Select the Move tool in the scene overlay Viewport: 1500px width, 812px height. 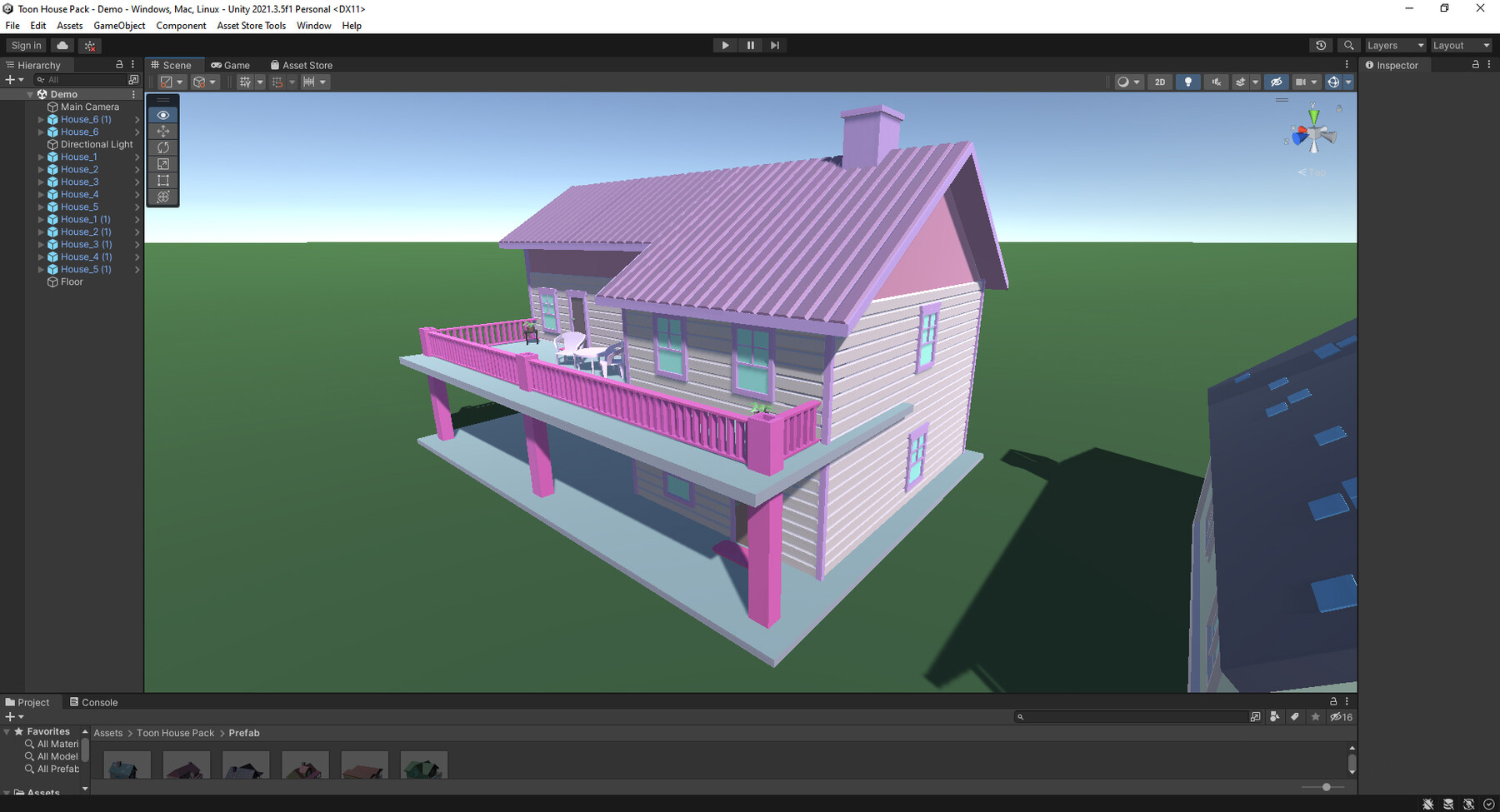(x=162, y=131)
